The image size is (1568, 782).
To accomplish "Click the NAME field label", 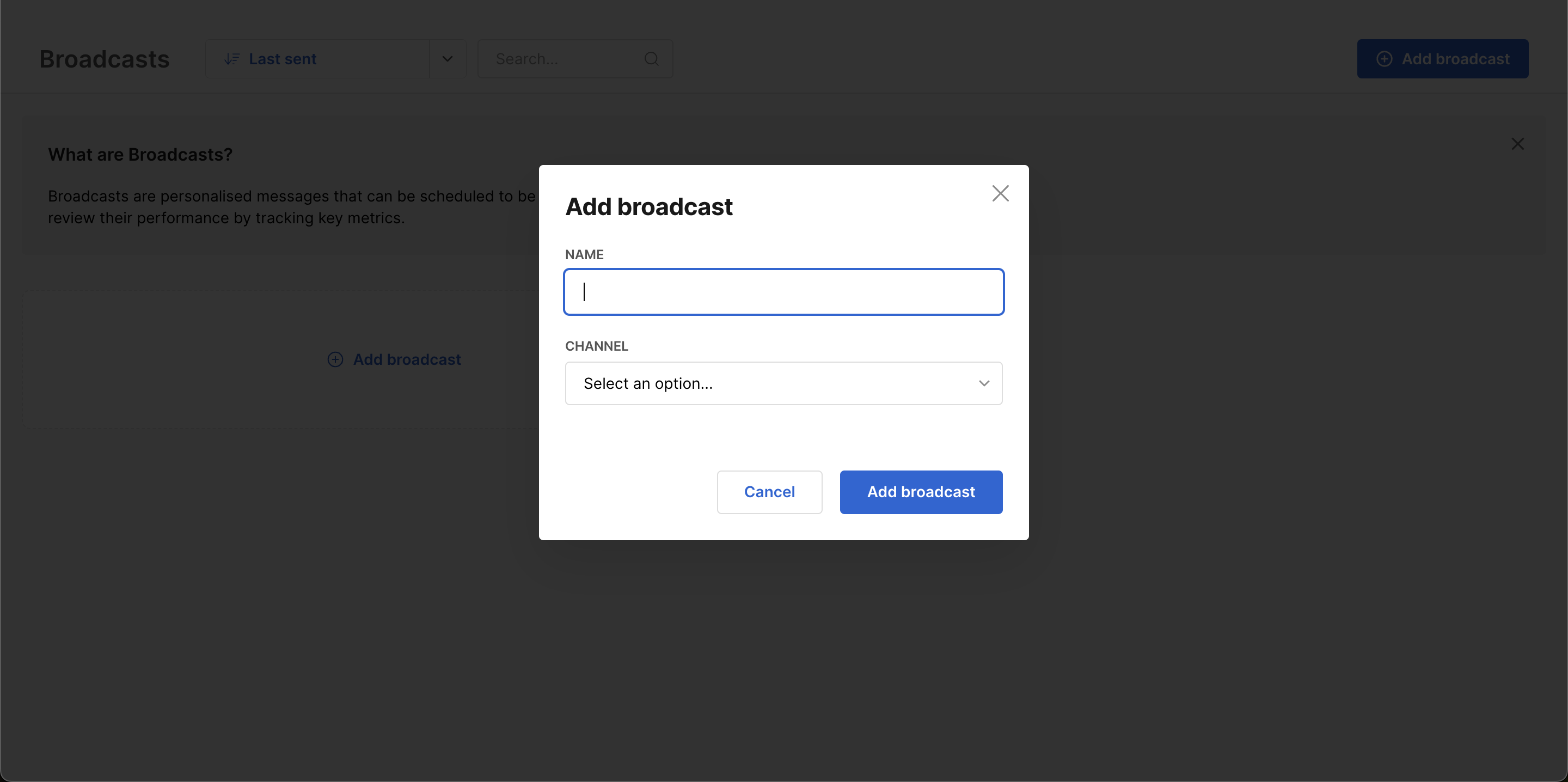I will point(584,254).
